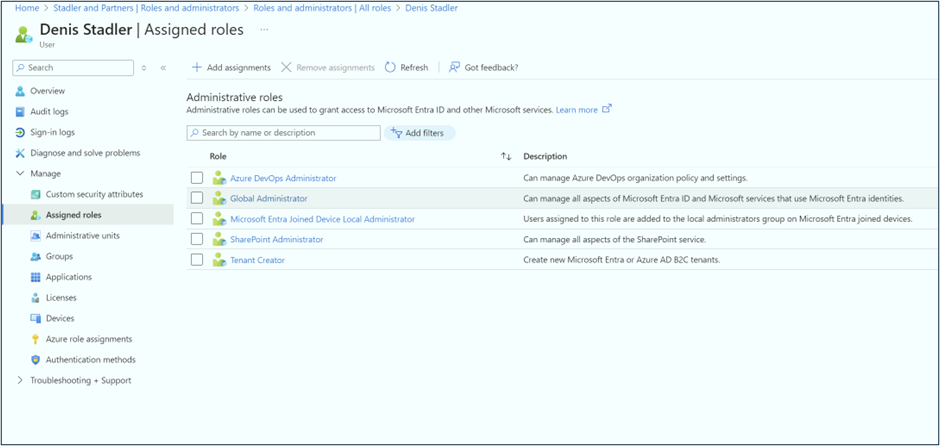Click the Azure DevOps Administrator role icon
940x446 pixels.
(219, 178)
